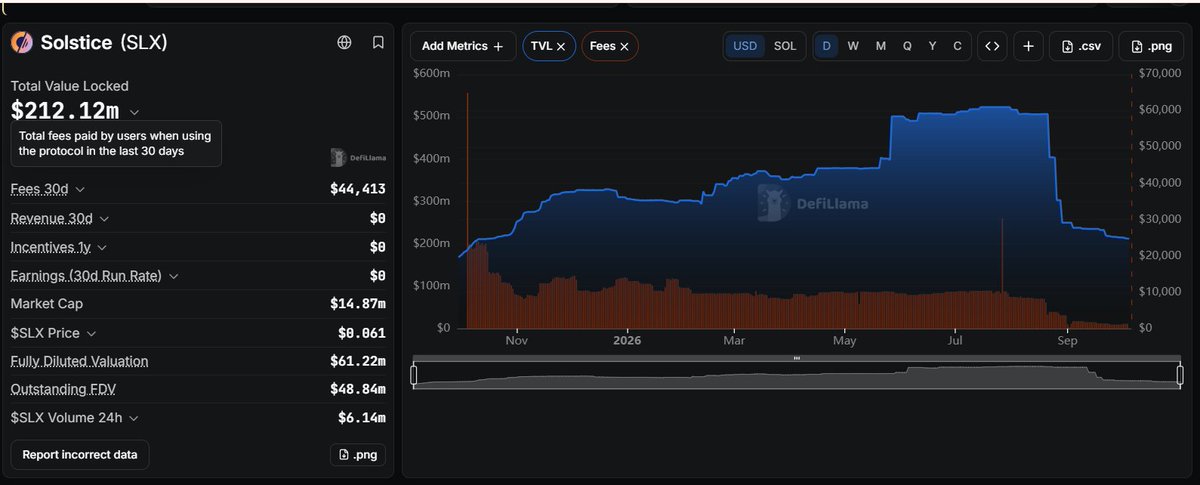1200x485 pixels.
Task: Click the Market Cap label
Action: coord(46,303)
